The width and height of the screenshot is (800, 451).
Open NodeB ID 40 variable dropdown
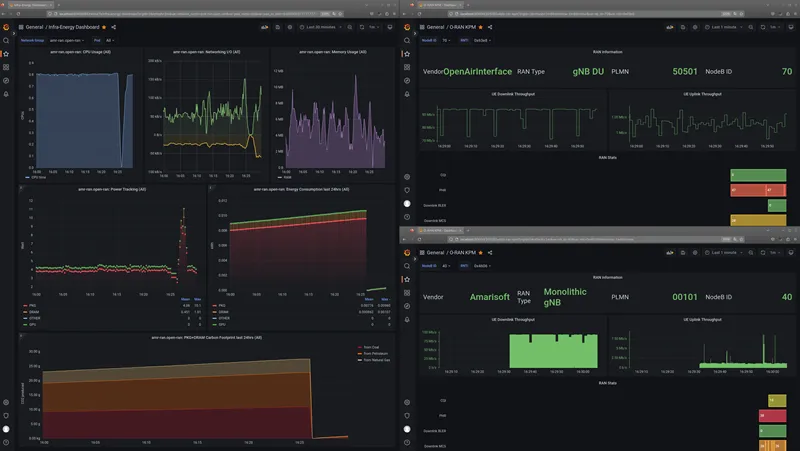(446, 266)
